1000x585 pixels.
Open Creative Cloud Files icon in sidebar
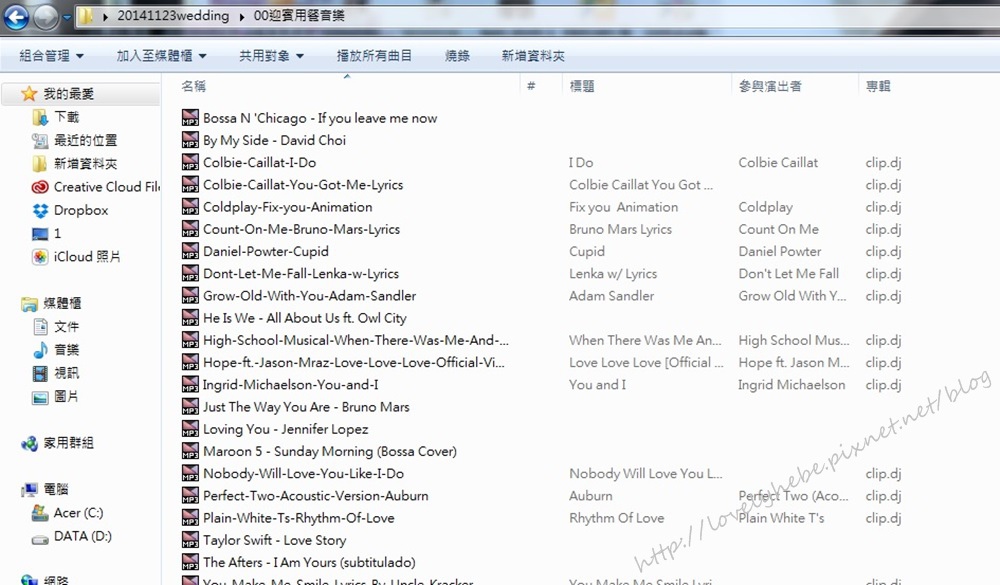point(40,187)
